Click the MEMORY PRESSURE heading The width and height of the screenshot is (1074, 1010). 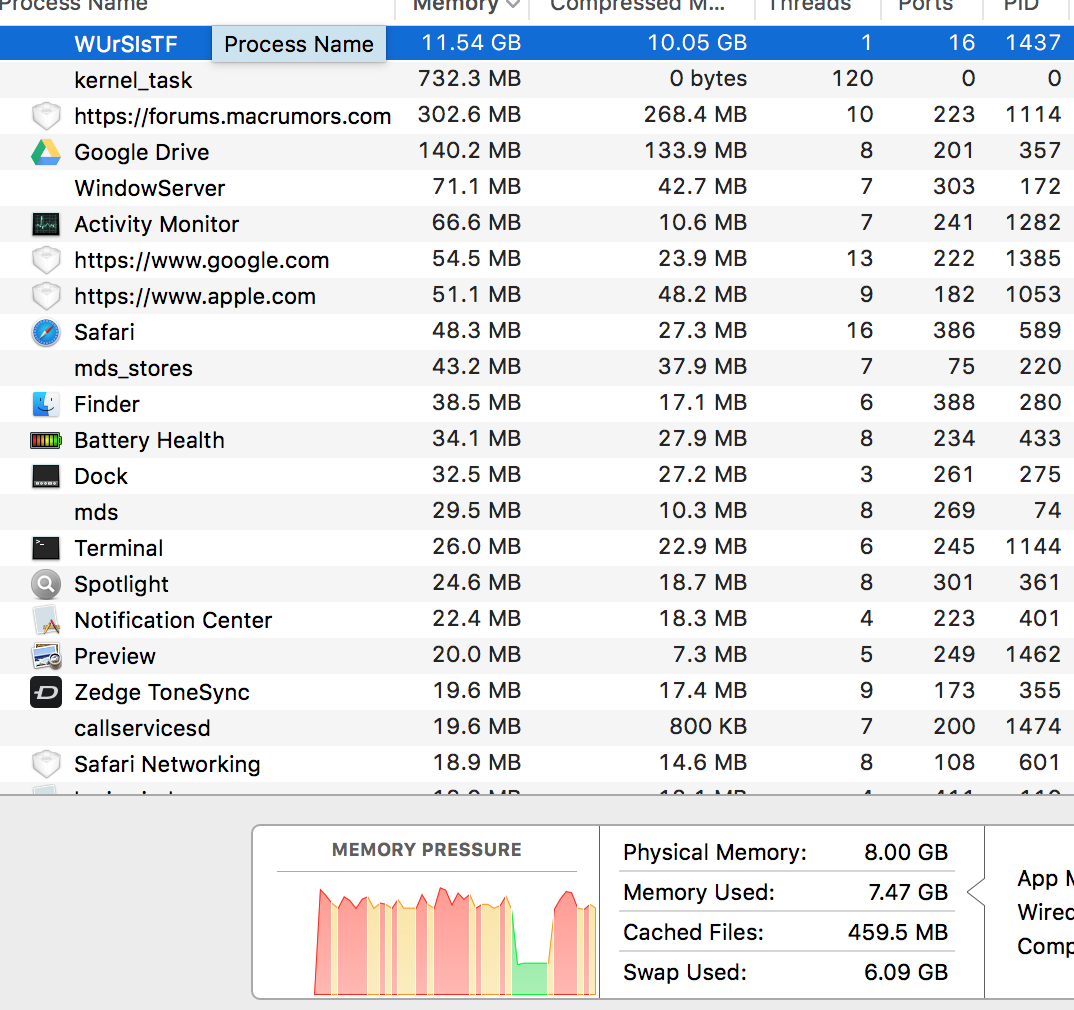[x=427, y=850]
